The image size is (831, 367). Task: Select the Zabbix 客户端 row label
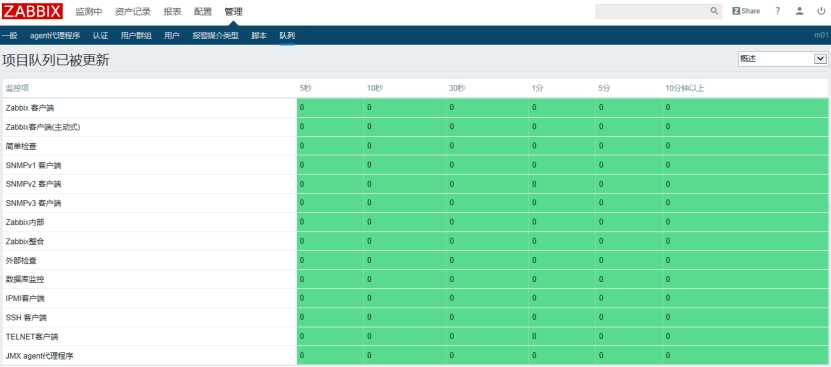coord(30,108)
